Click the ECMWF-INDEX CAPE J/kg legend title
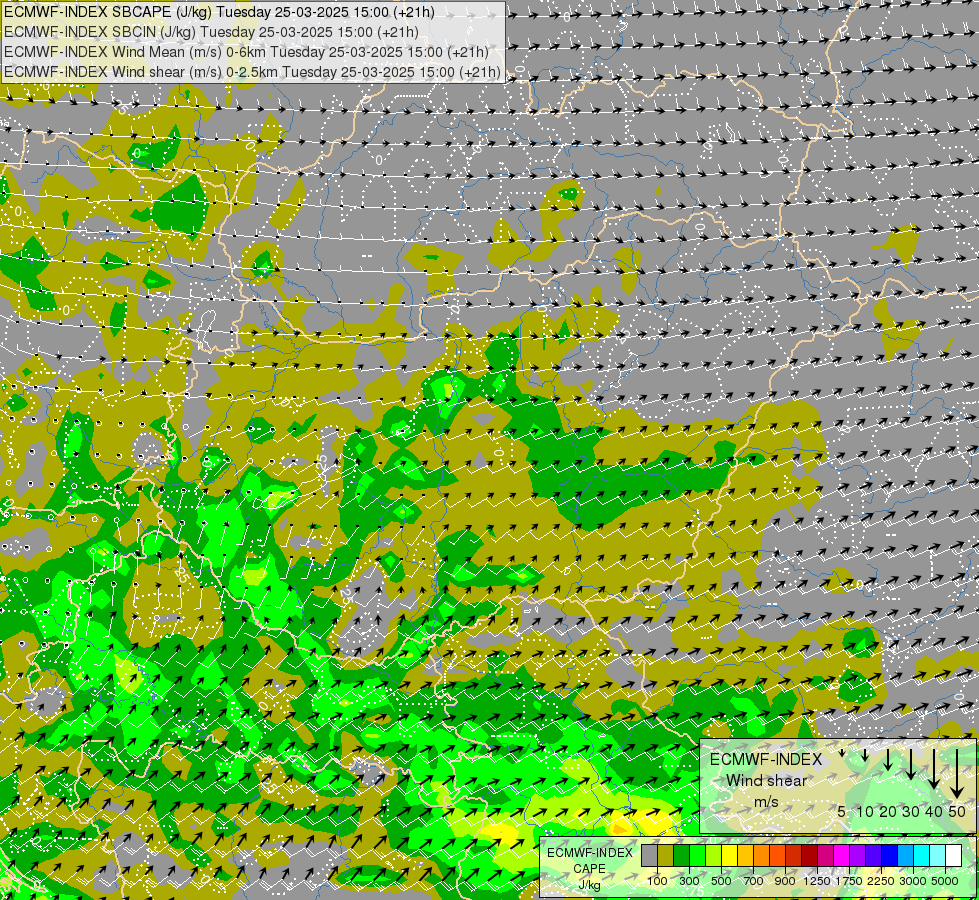This screenshot has width=979, height=900. tap(589, 869)
